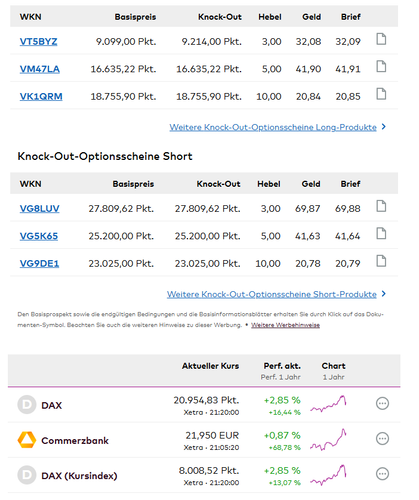Follow Weitere Knock-Out-Optionsscheine Short-Produkte link
The height and width of the screenshot is (500, 419).
(272, 294)
